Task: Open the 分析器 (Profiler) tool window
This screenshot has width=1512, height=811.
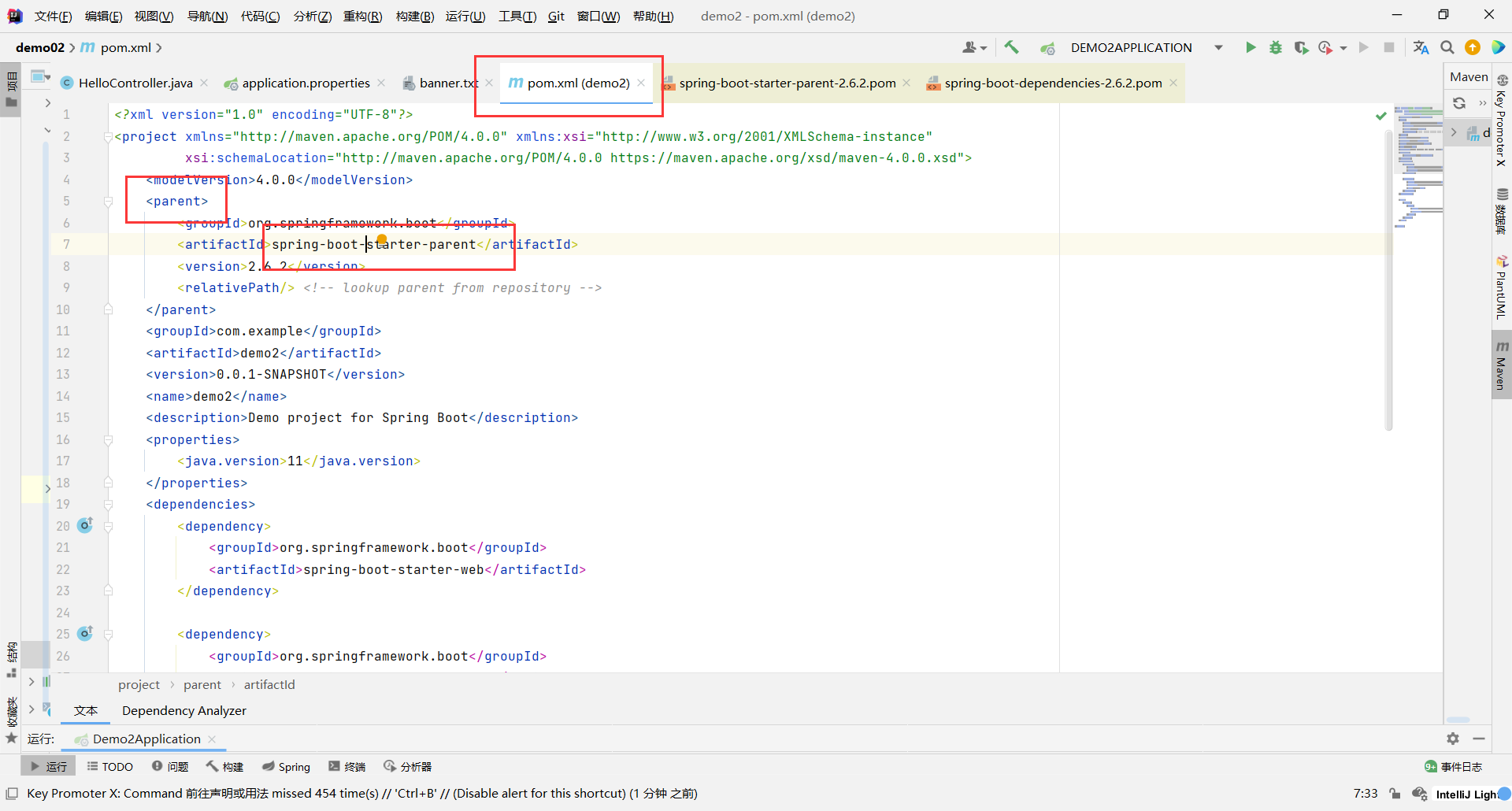Action: [x=407, y=766]
